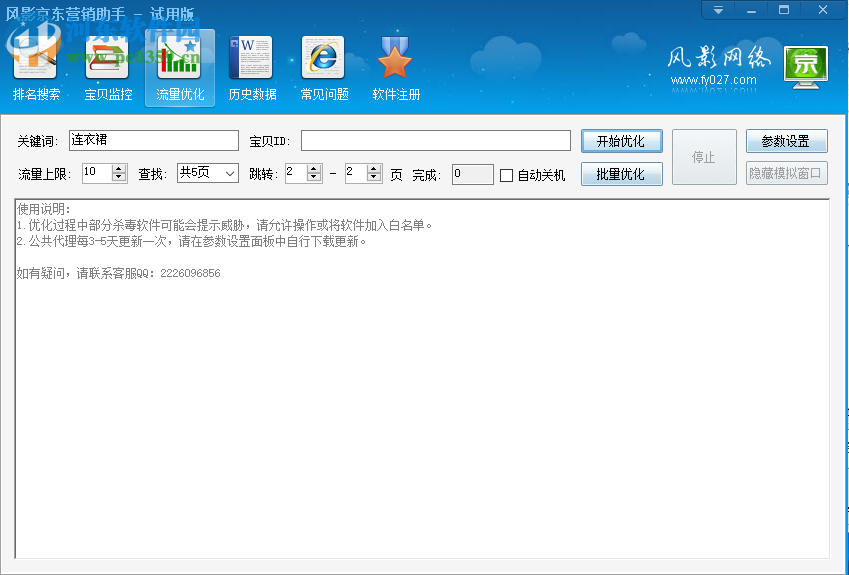Viewport: 849px width, 575px height.
Task: Click the 隐藏模拟窗口 button
Action: (786, 173)
